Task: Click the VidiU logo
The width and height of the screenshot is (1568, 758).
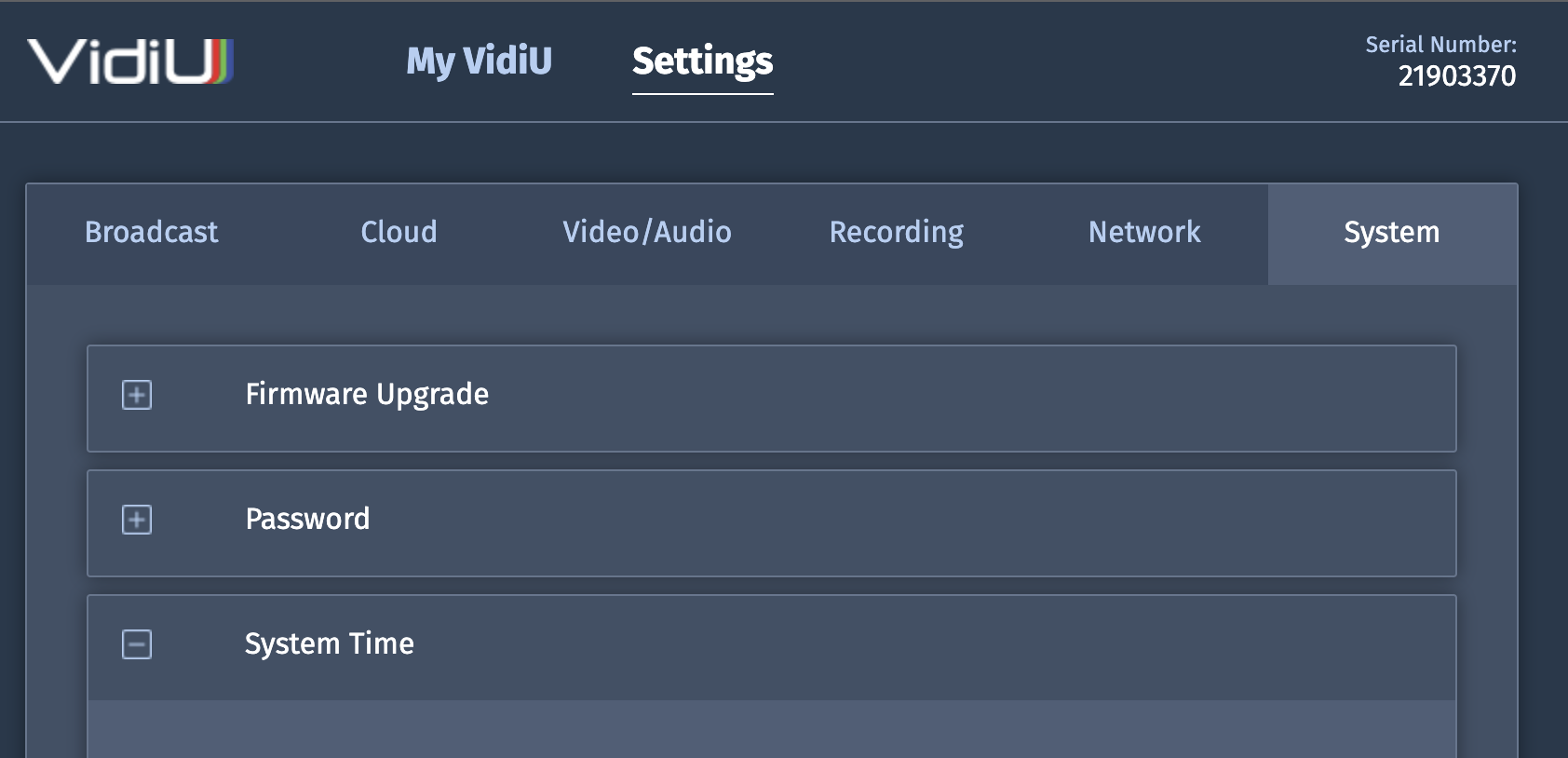Action: tap(130, 61)
